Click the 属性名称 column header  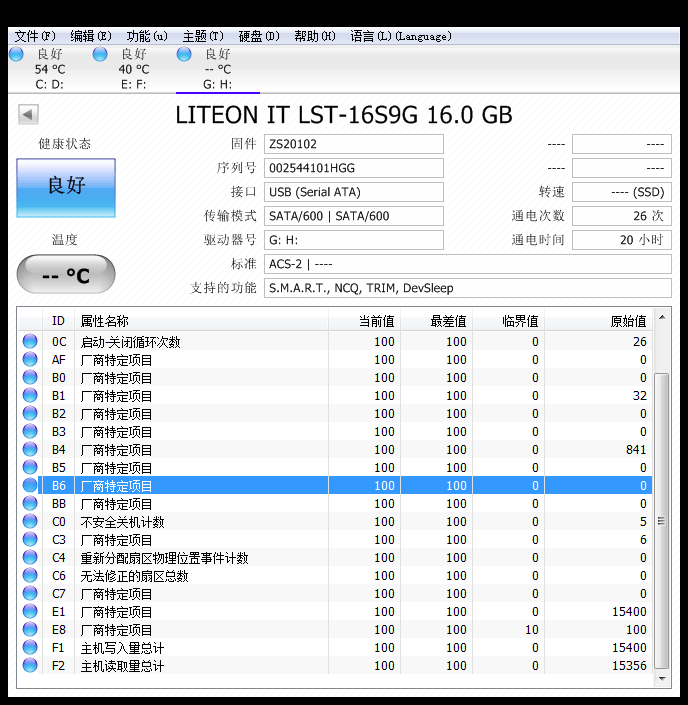point(201,321)
